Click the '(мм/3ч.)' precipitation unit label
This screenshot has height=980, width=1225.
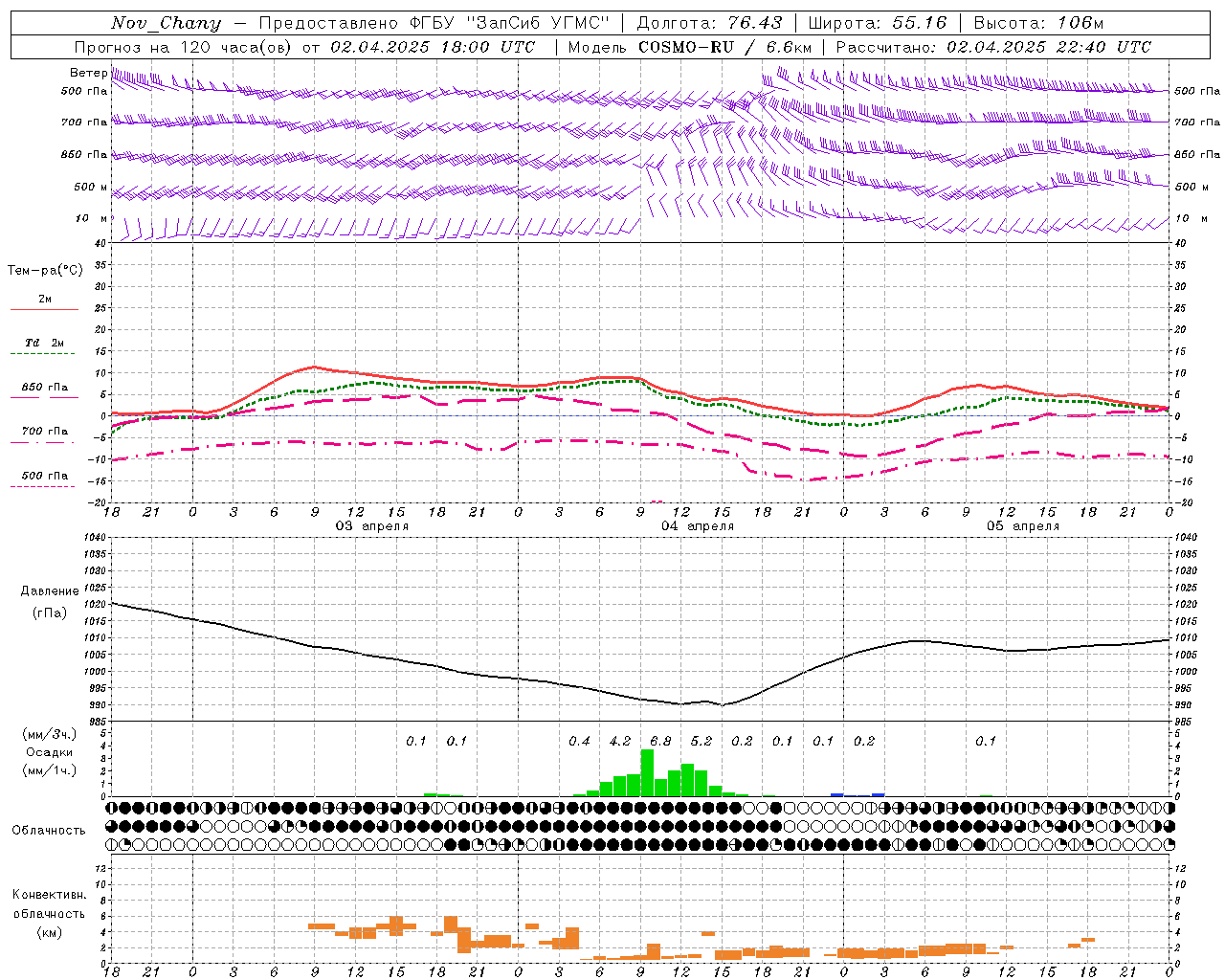coord(50,734)
